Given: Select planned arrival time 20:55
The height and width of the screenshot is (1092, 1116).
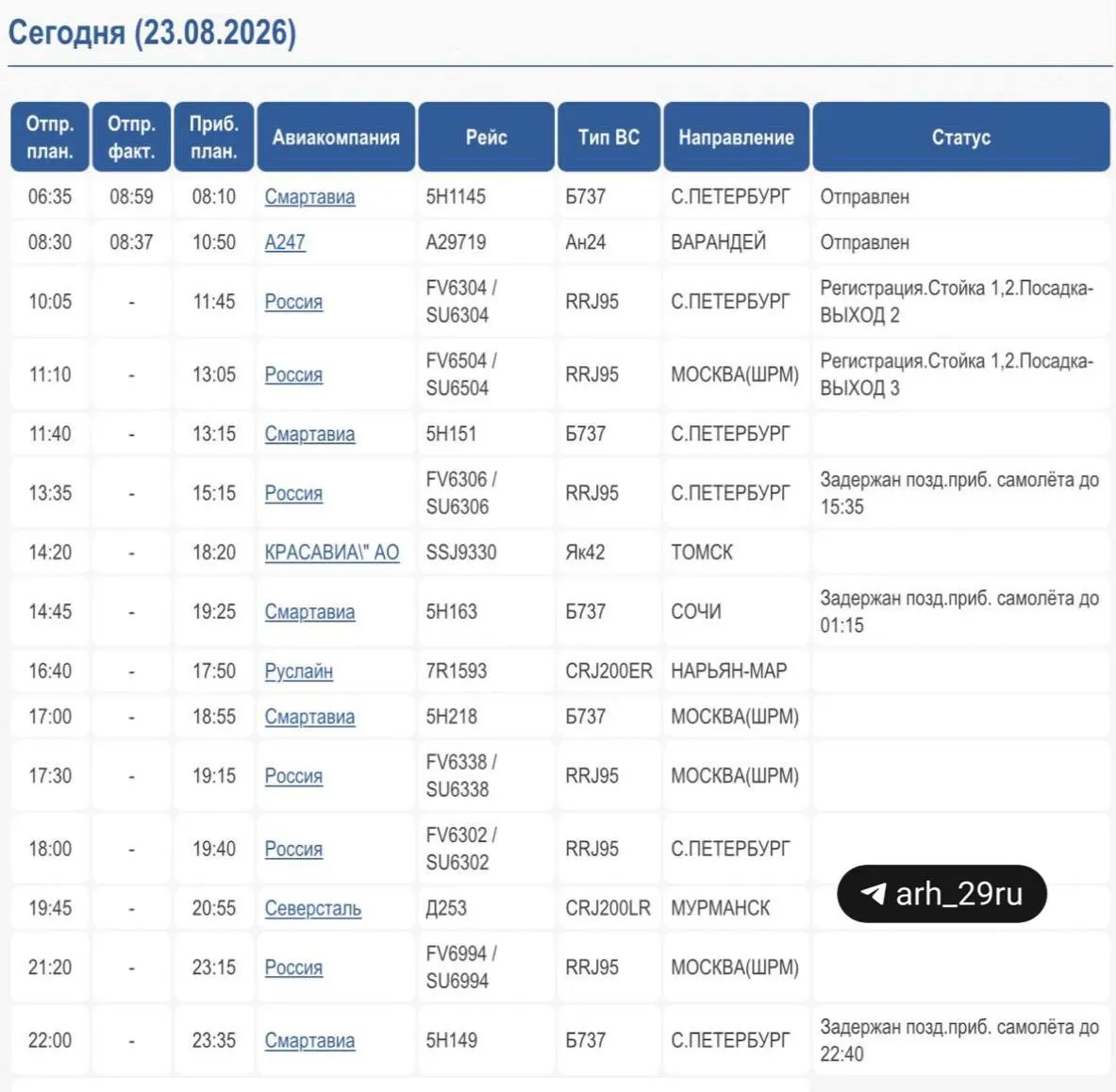Looking at the screenshot, I should pos(213,908).
